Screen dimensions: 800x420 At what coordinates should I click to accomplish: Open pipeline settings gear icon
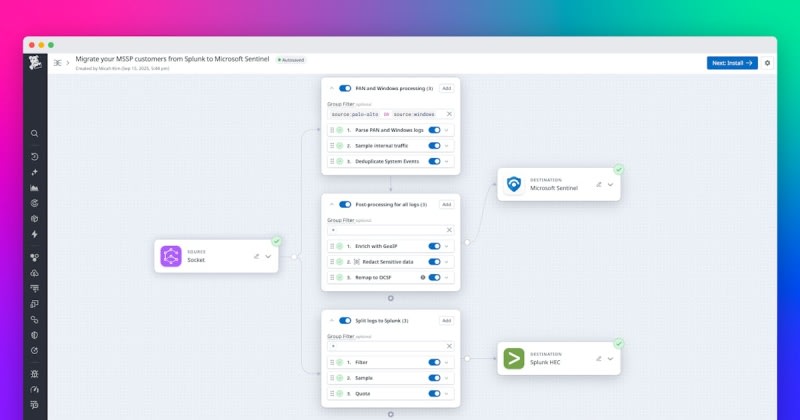768,63
